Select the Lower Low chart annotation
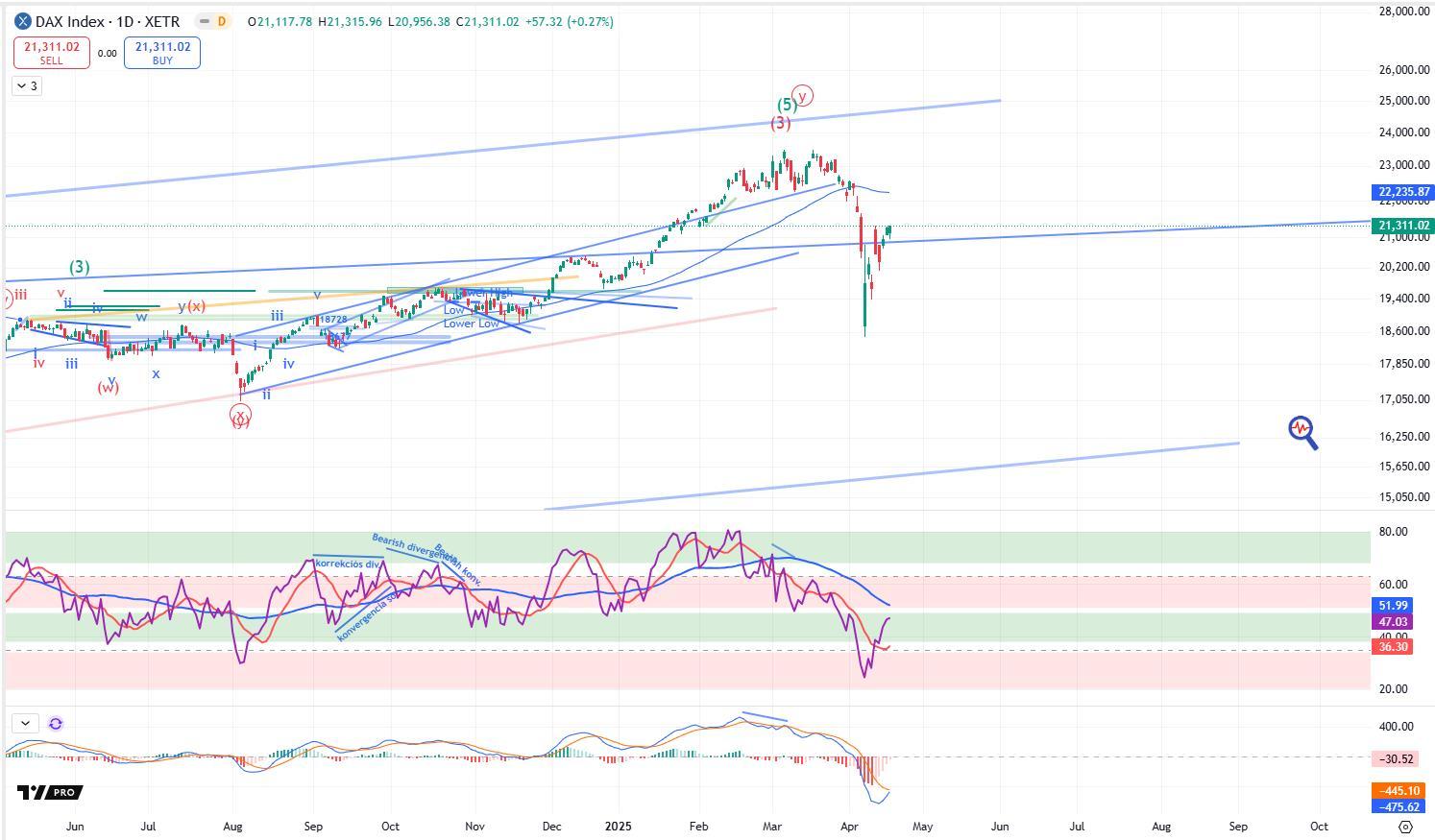This screenshot has width=1435, height=840. tap(471, 324)
